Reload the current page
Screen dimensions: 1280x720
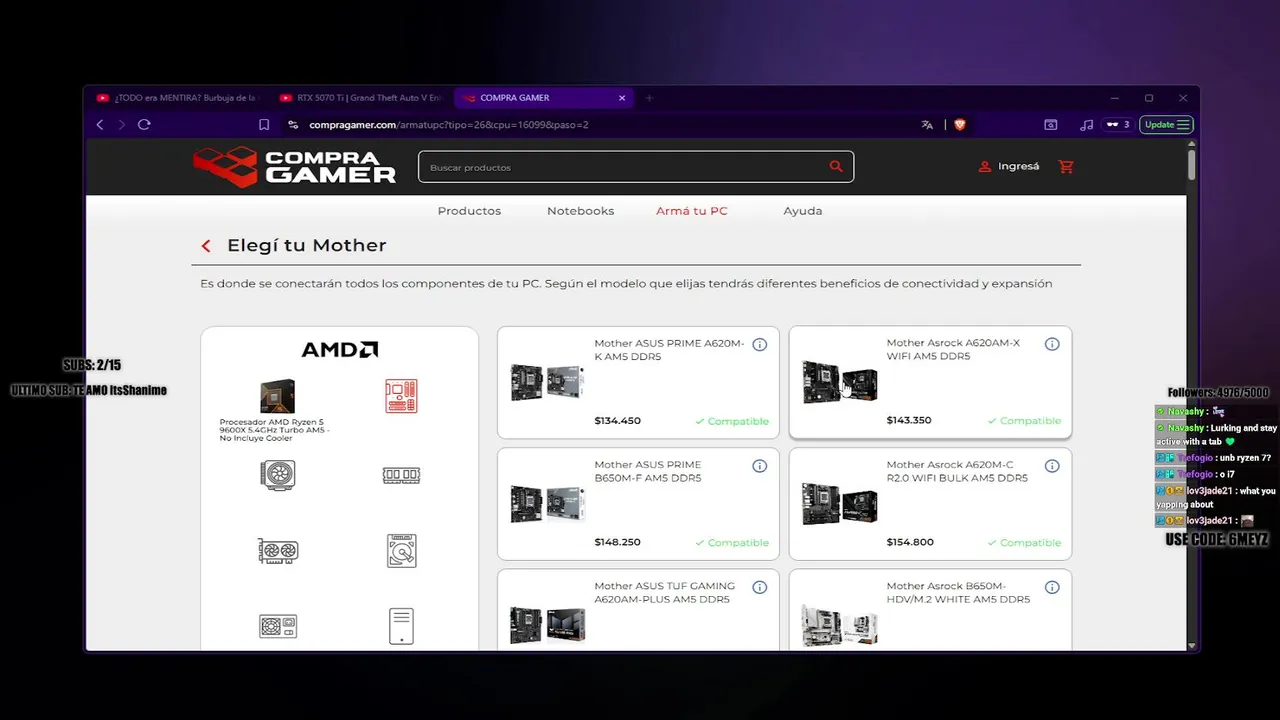click(144, 125)
